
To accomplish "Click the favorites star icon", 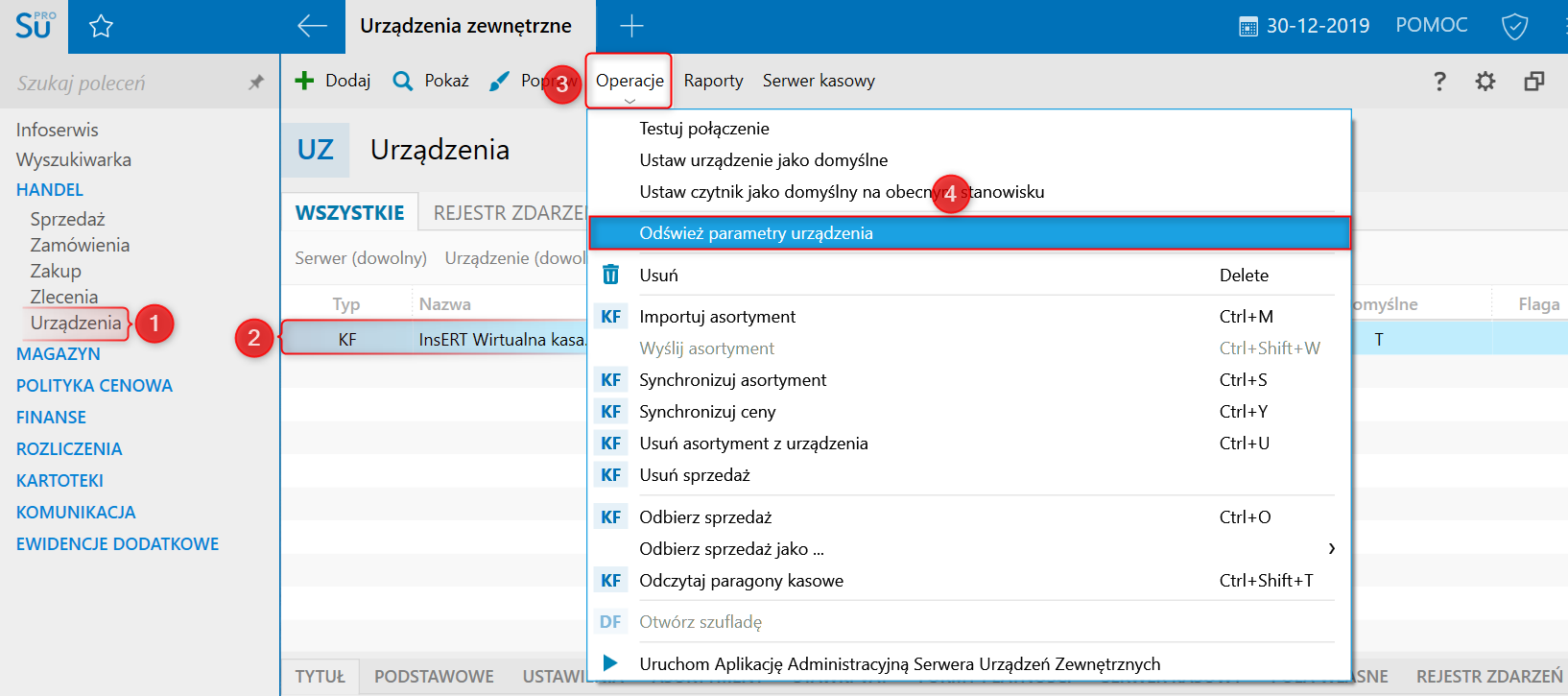I will click(x=101, y=26).
